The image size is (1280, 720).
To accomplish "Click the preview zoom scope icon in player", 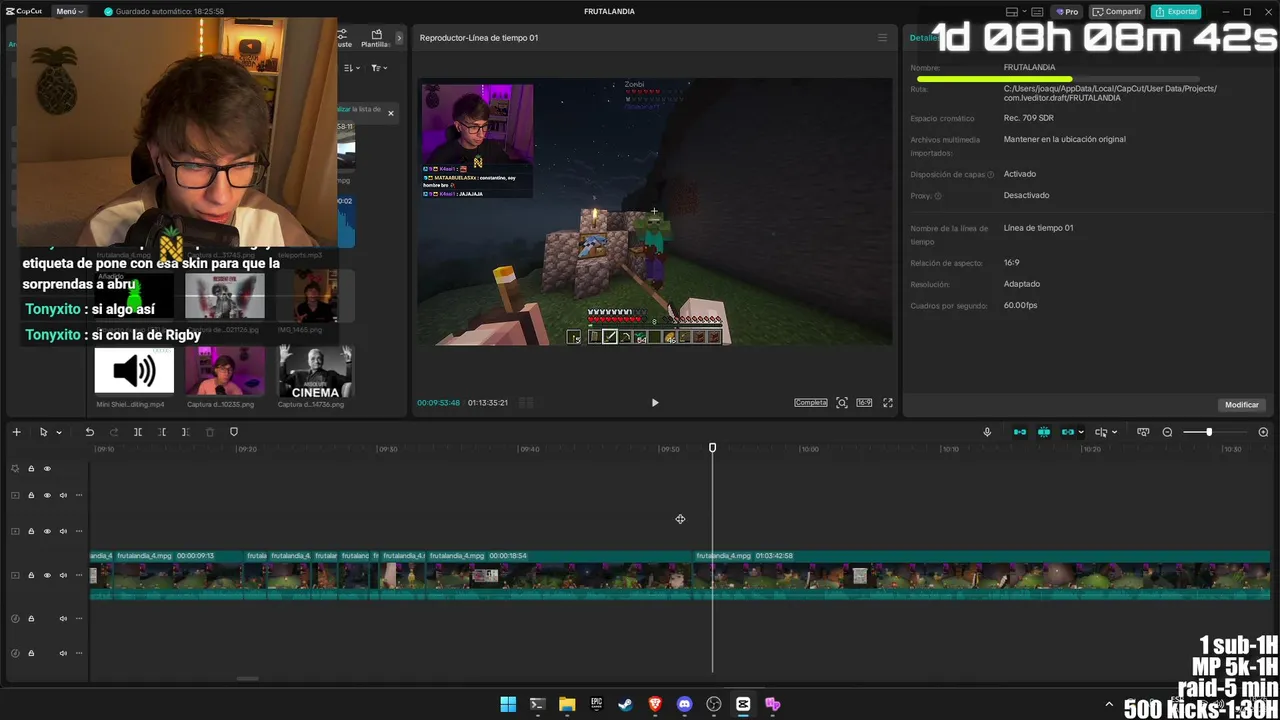I will [x=842, y=402].
